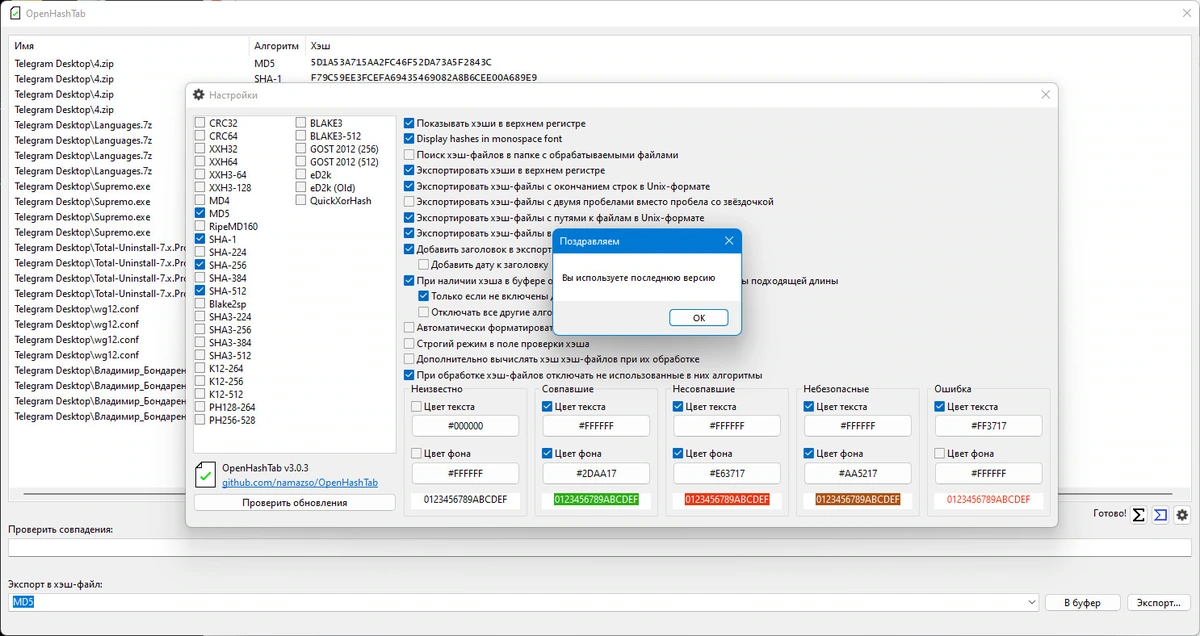Close the Настройки dialog

1045,95
